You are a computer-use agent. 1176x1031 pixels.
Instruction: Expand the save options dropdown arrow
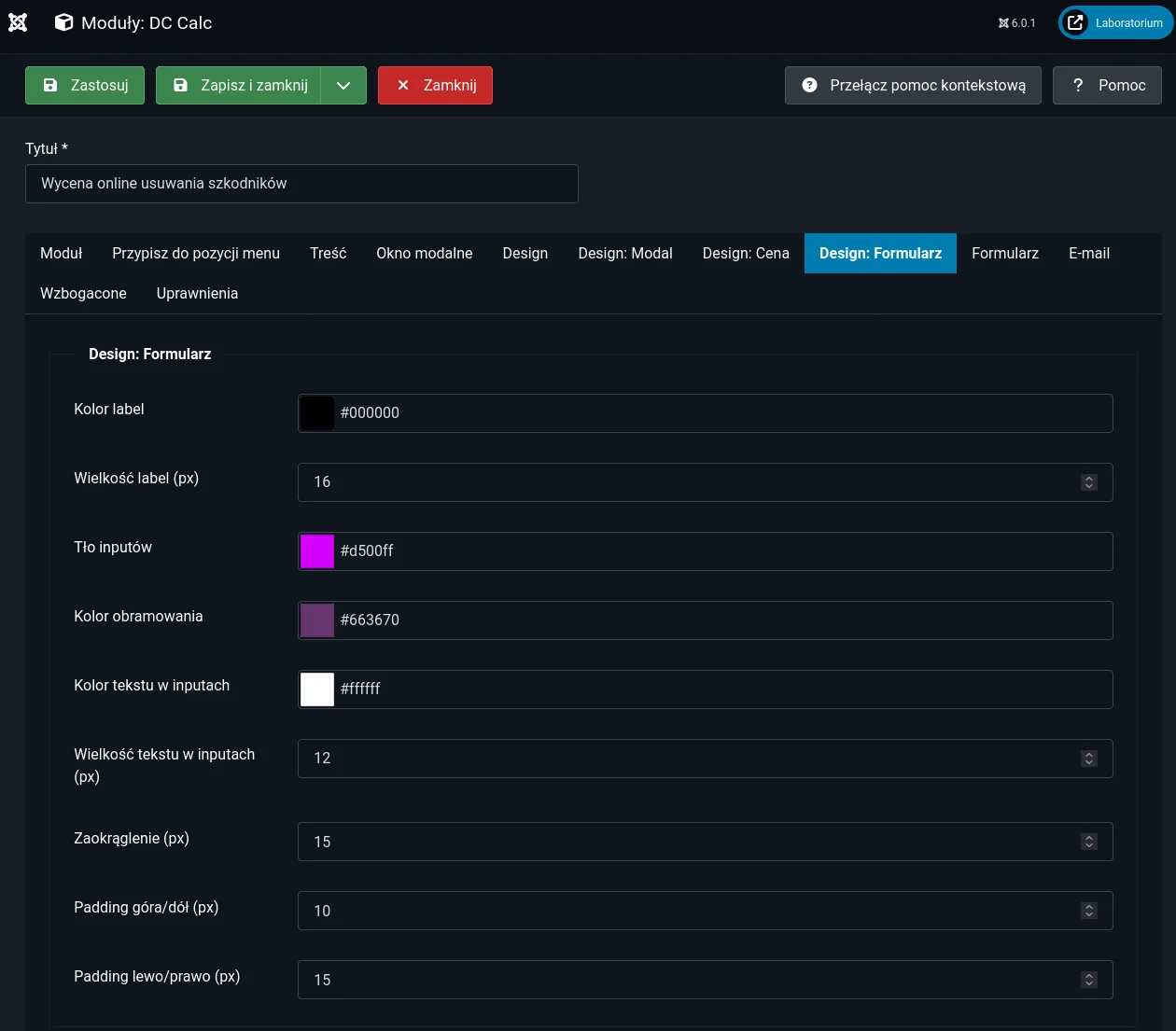pyautogui.click(x=343, y=85)
